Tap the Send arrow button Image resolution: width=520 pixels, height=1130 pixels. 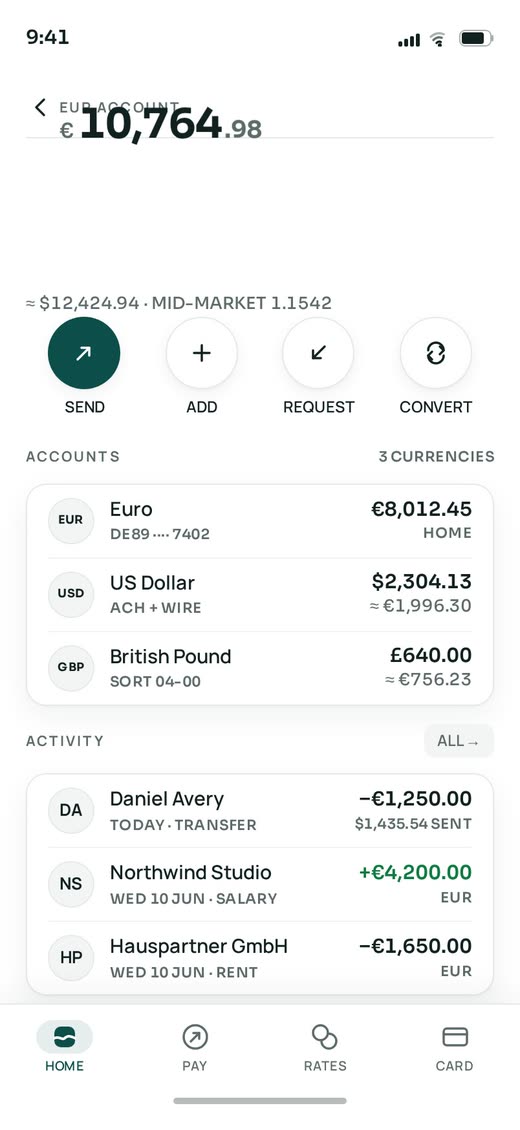tap(84, 353)
